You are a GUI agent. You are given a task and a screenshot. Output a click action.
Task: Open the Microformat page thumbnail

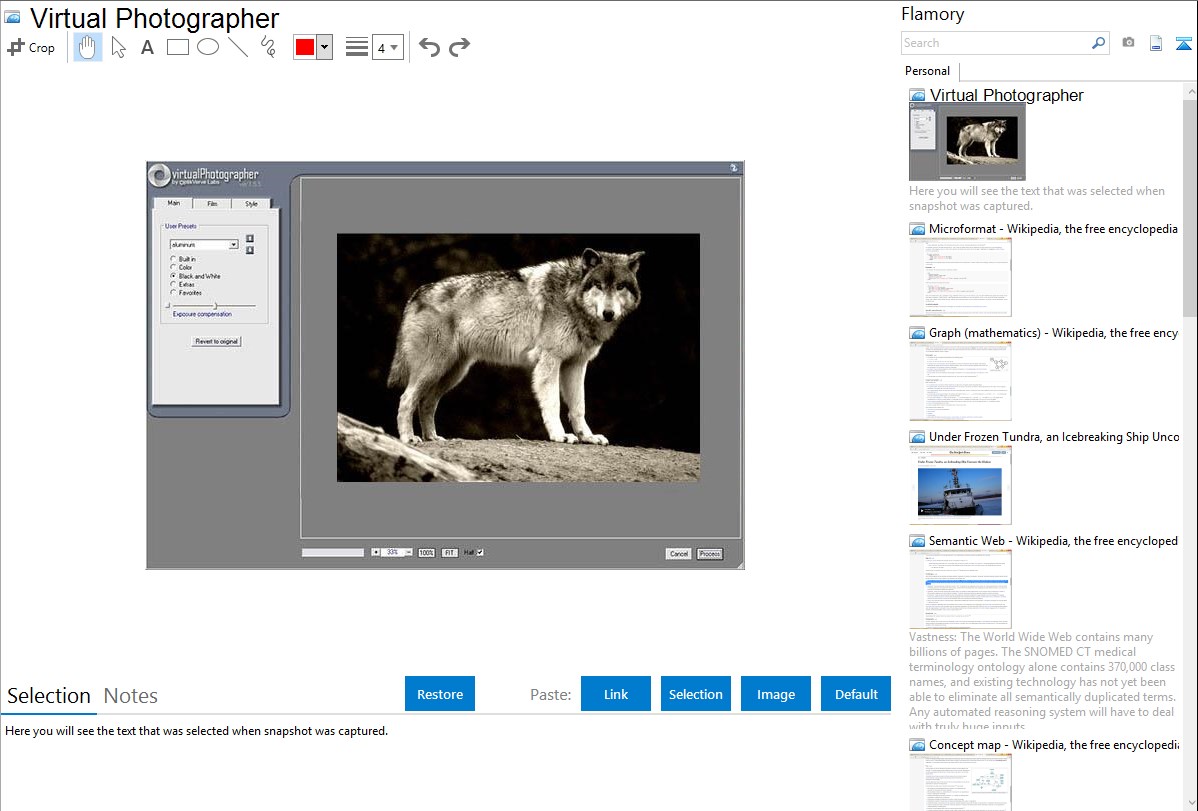coord(960,277)
